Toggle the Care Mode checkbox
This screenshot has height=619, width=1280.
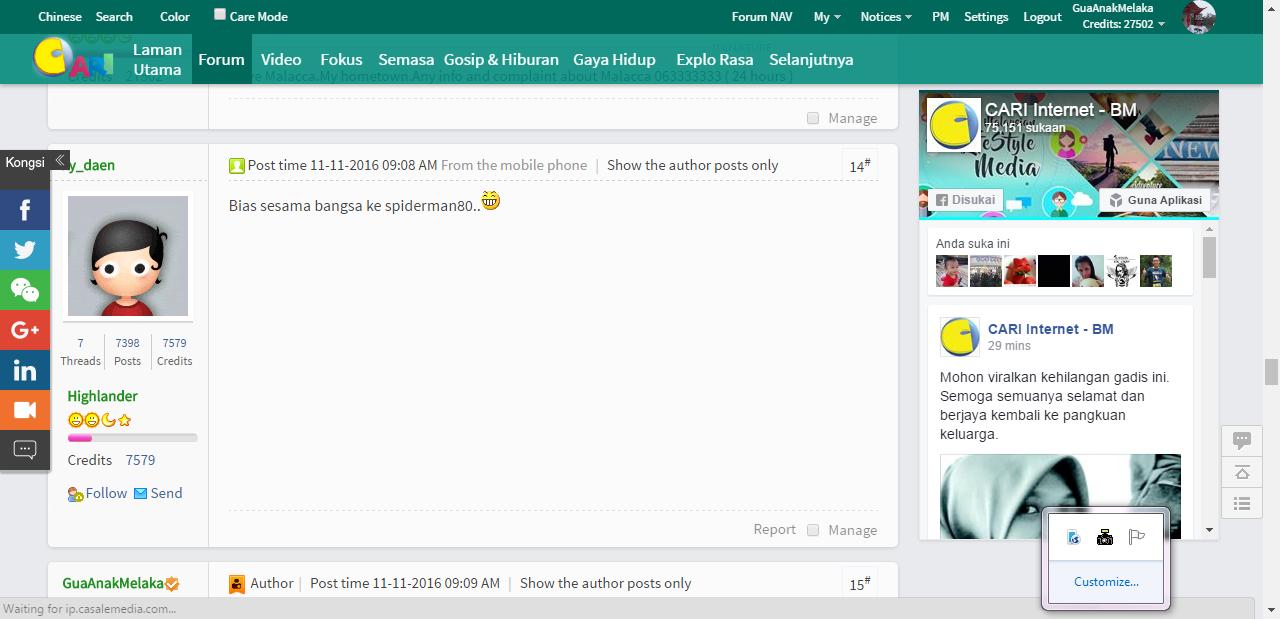click(x=220, y=14)
